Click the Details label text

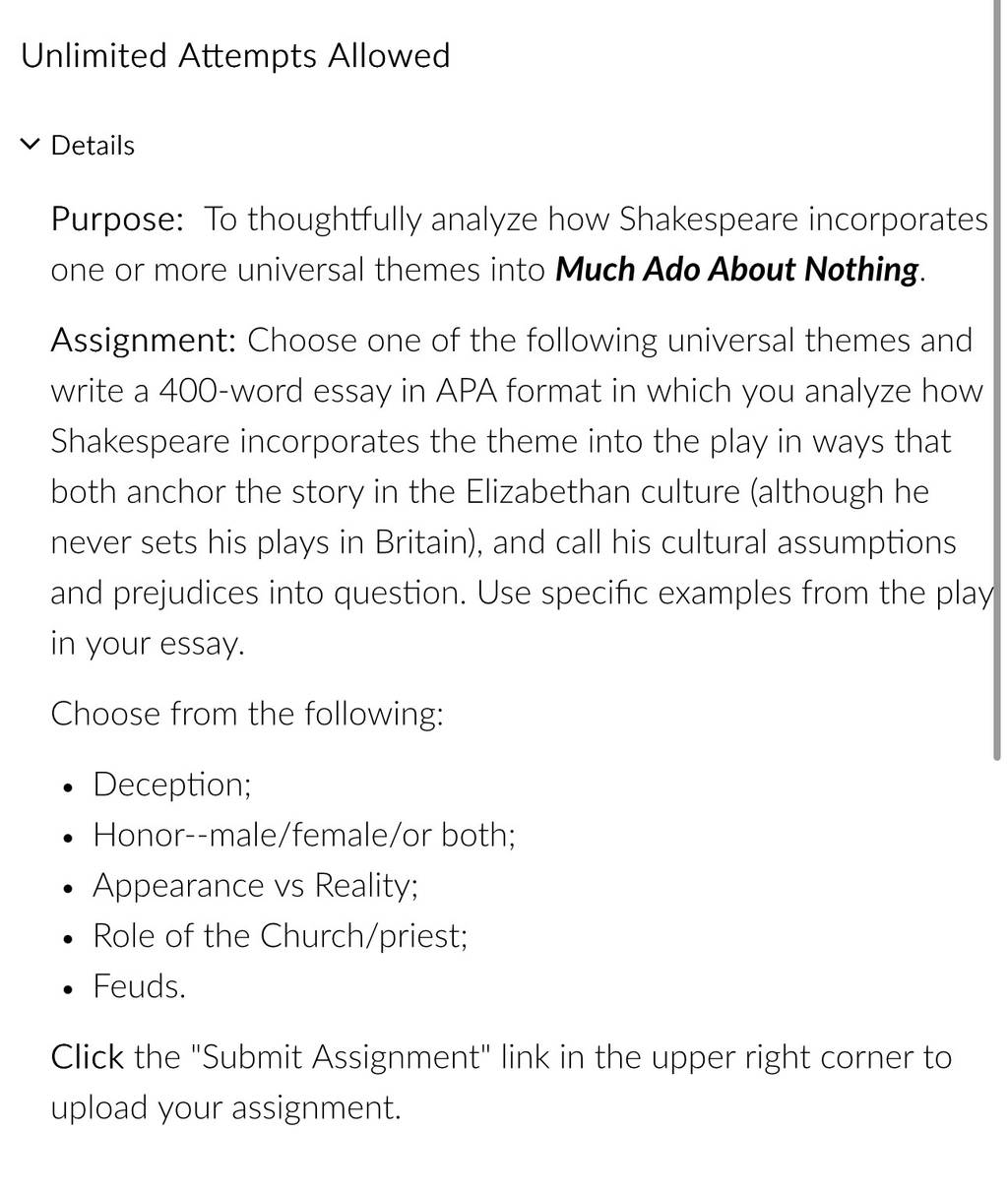click(x=93, y=146)
